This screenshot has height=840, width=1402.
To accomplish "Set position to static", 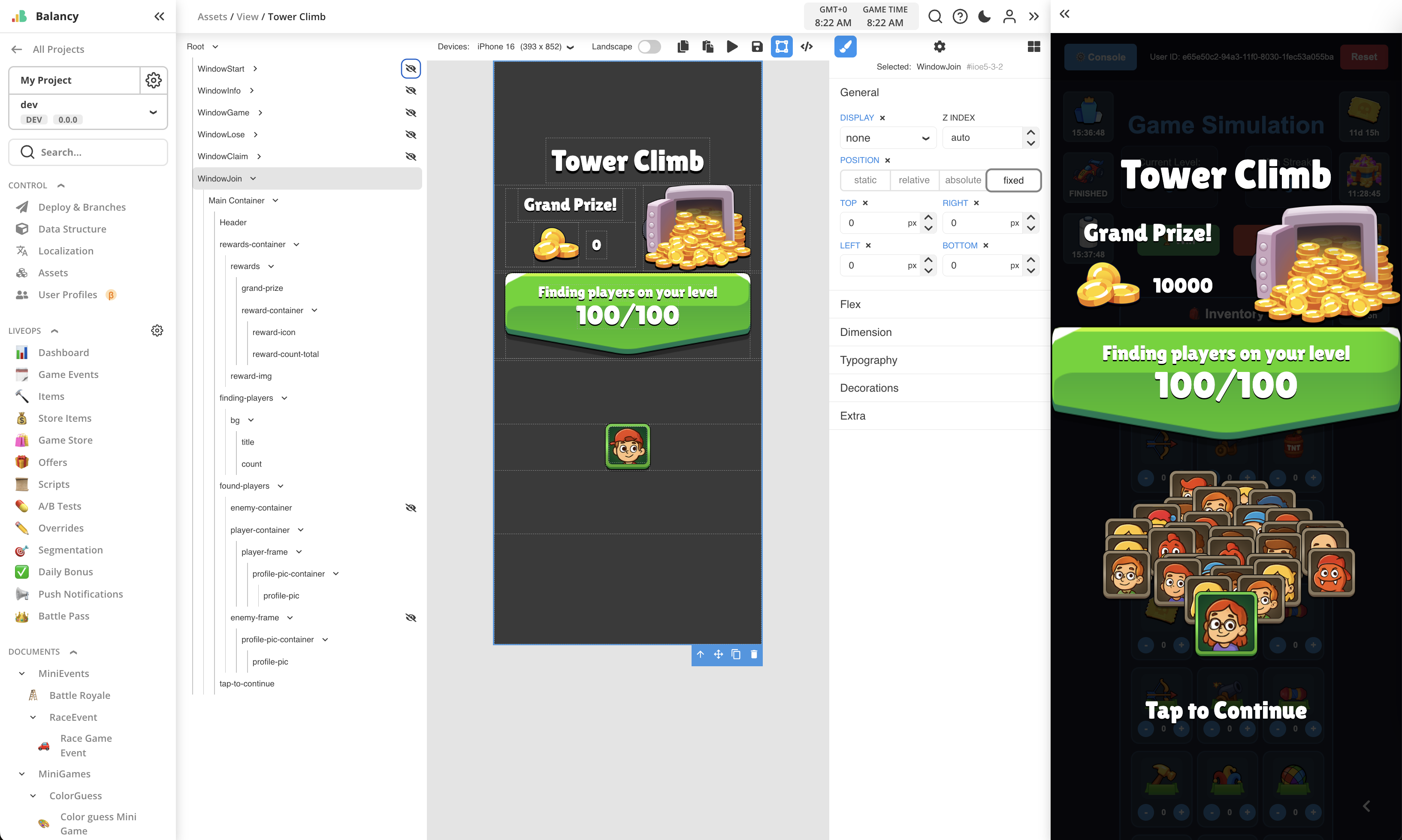I will [x=865, y=180].
